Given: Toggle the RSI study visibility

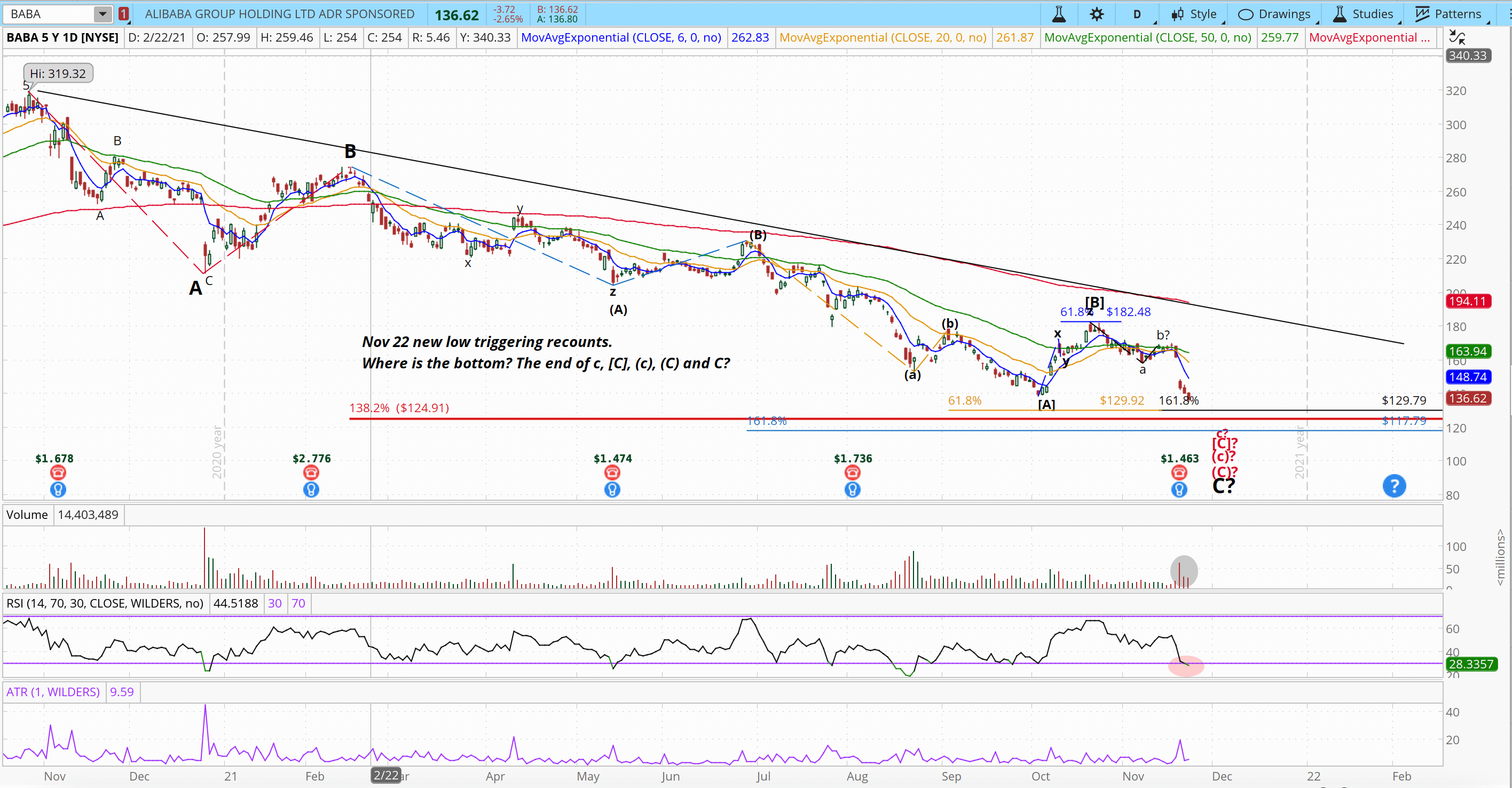Looking at the screenshot, I should 105,603.
